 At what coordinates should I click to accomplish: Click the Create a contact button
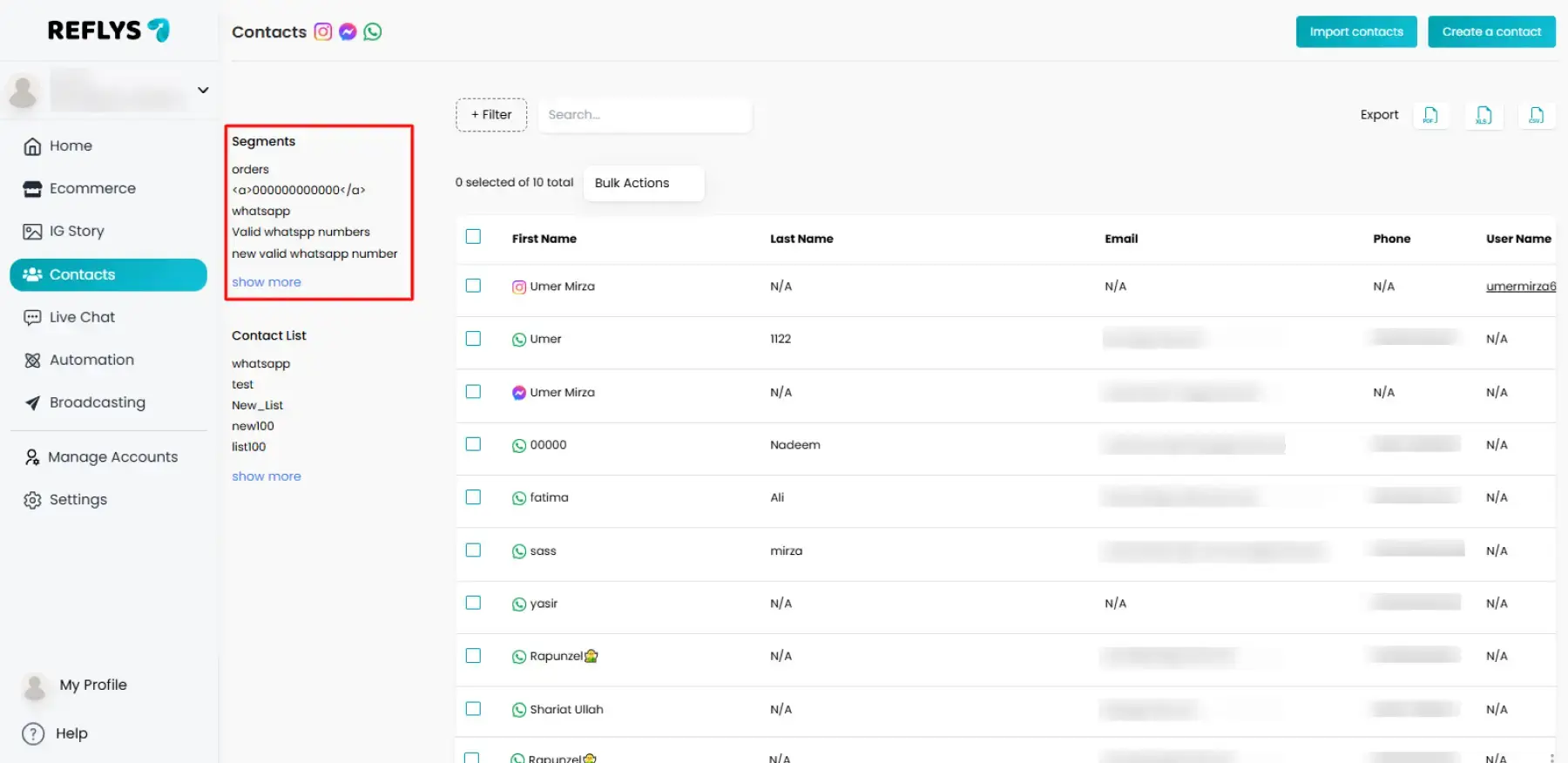(1491, 32)
